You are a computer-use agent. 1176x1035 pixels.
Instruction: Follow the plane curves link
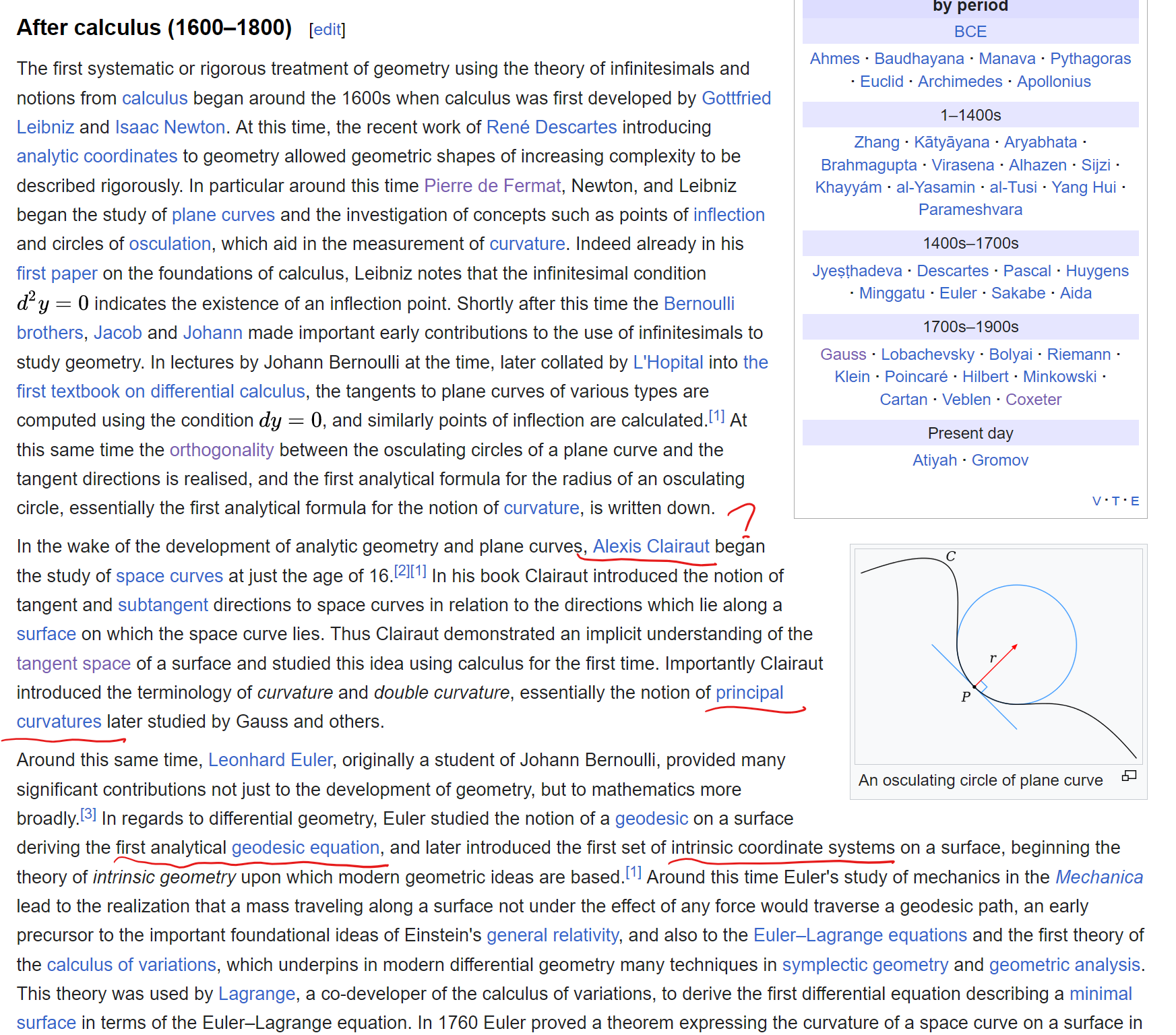click(x=223, y=215)
